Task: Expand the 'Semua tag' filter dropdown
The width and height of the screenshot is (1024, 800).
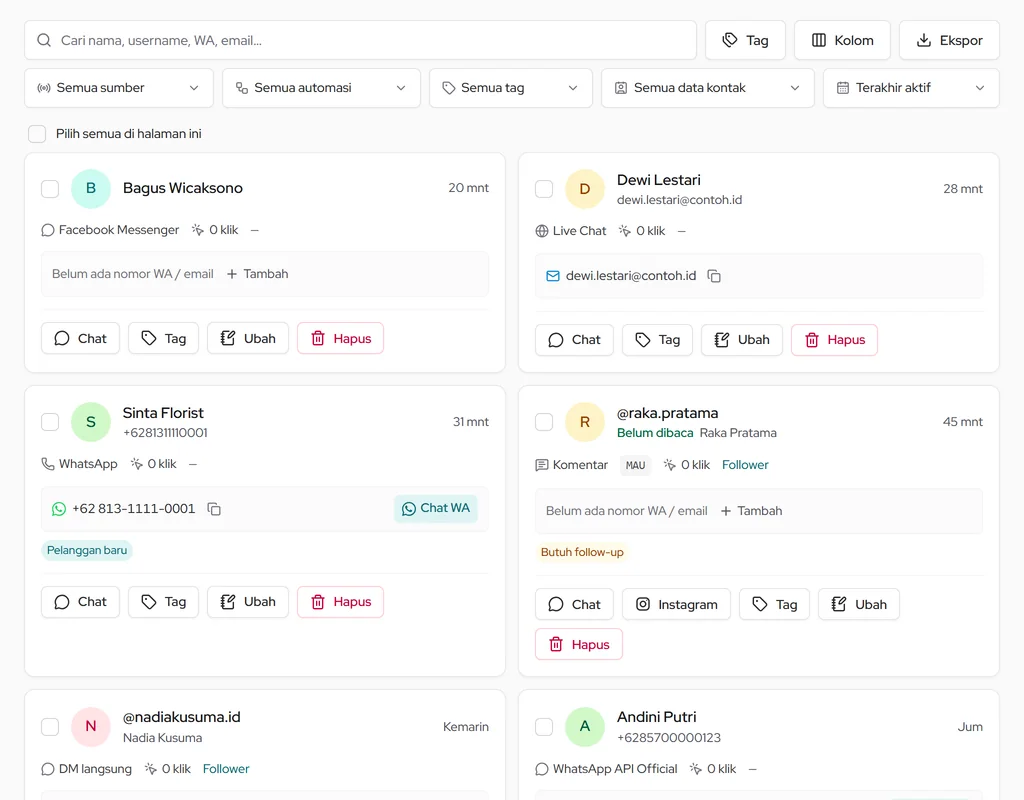Action: point(511,88)
